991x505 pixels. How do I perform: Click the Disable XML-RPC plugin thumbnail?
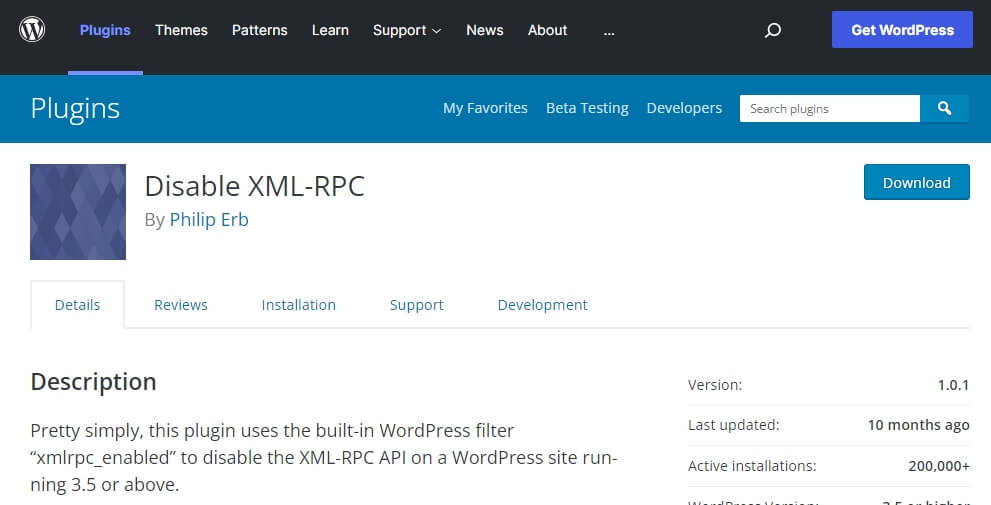pos(78,212)
